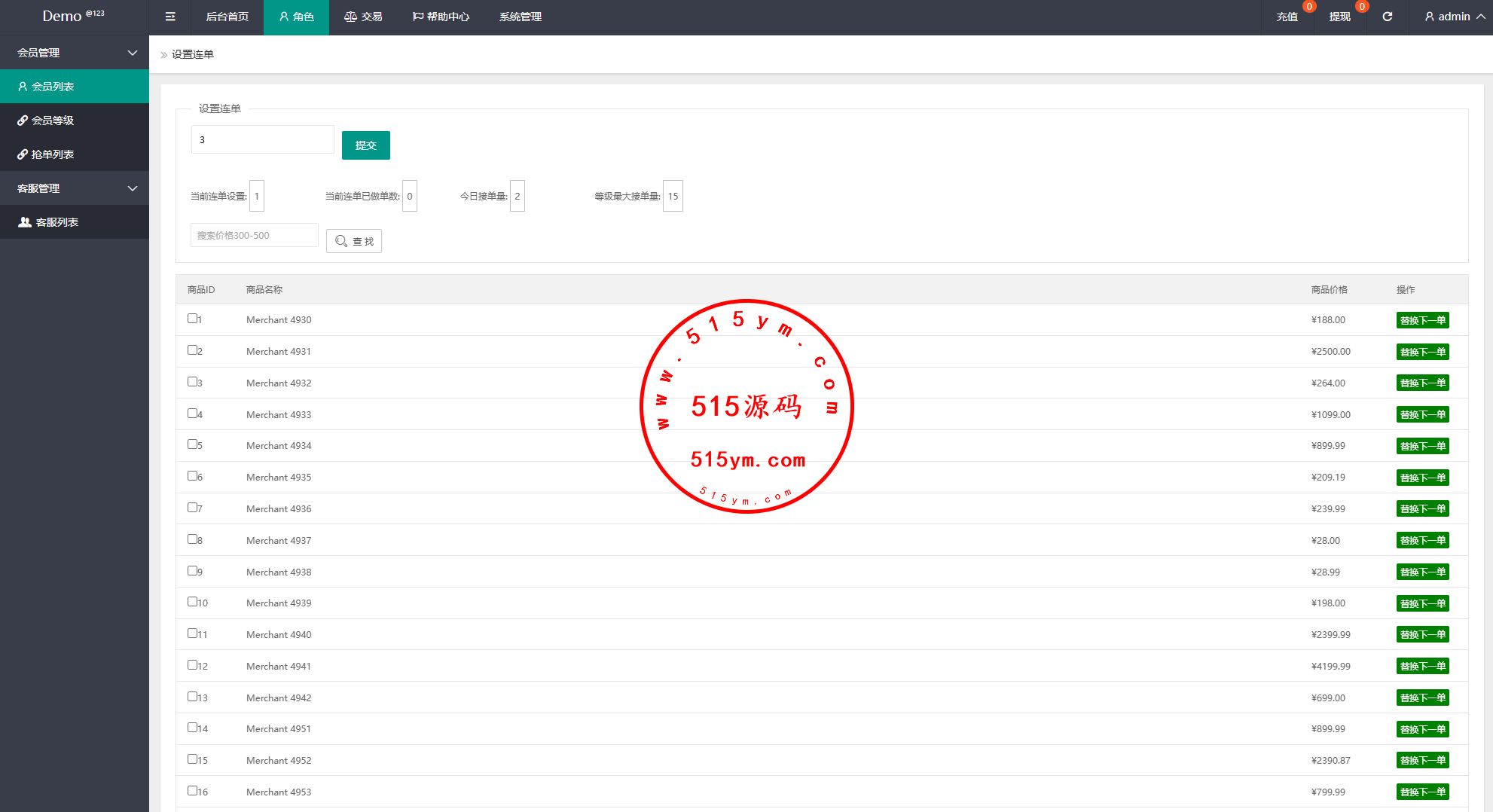Click the refresh icon in top bar
Viewport: 1493px width, 812px height.
tap(1387, 17)
